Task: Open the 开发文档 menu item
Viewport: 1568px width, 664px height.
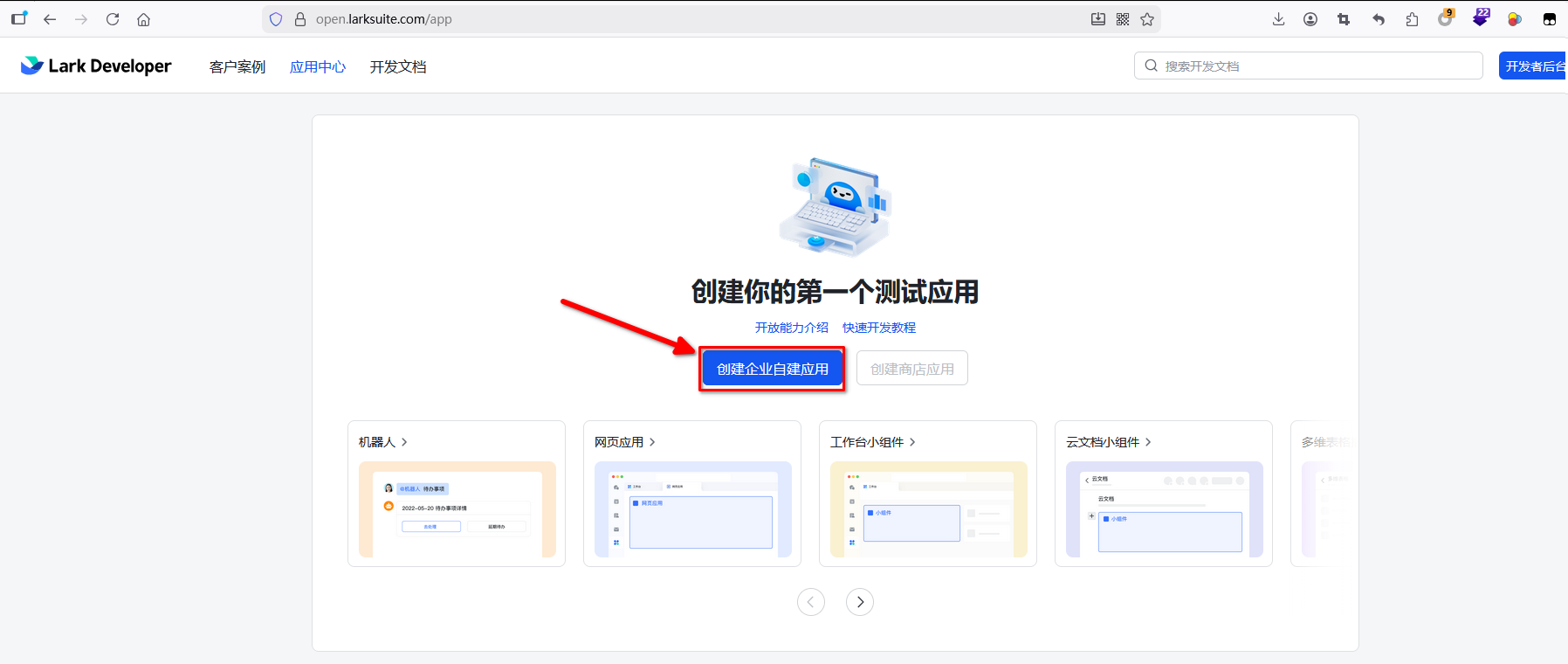Action: tap(398, 67)
